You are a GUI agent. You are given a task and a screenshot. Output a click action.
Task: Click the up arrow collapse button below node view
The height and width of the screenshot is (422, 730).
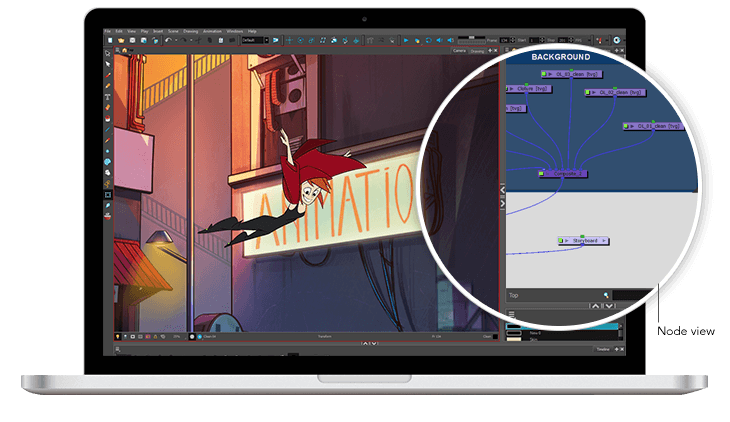[595, 306]
